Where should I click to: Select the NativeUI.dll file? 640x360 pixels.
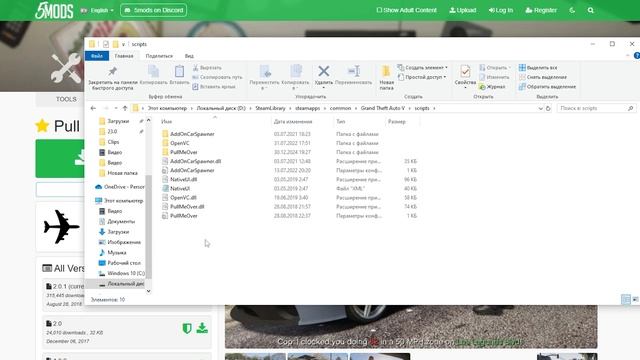point(183,179)
